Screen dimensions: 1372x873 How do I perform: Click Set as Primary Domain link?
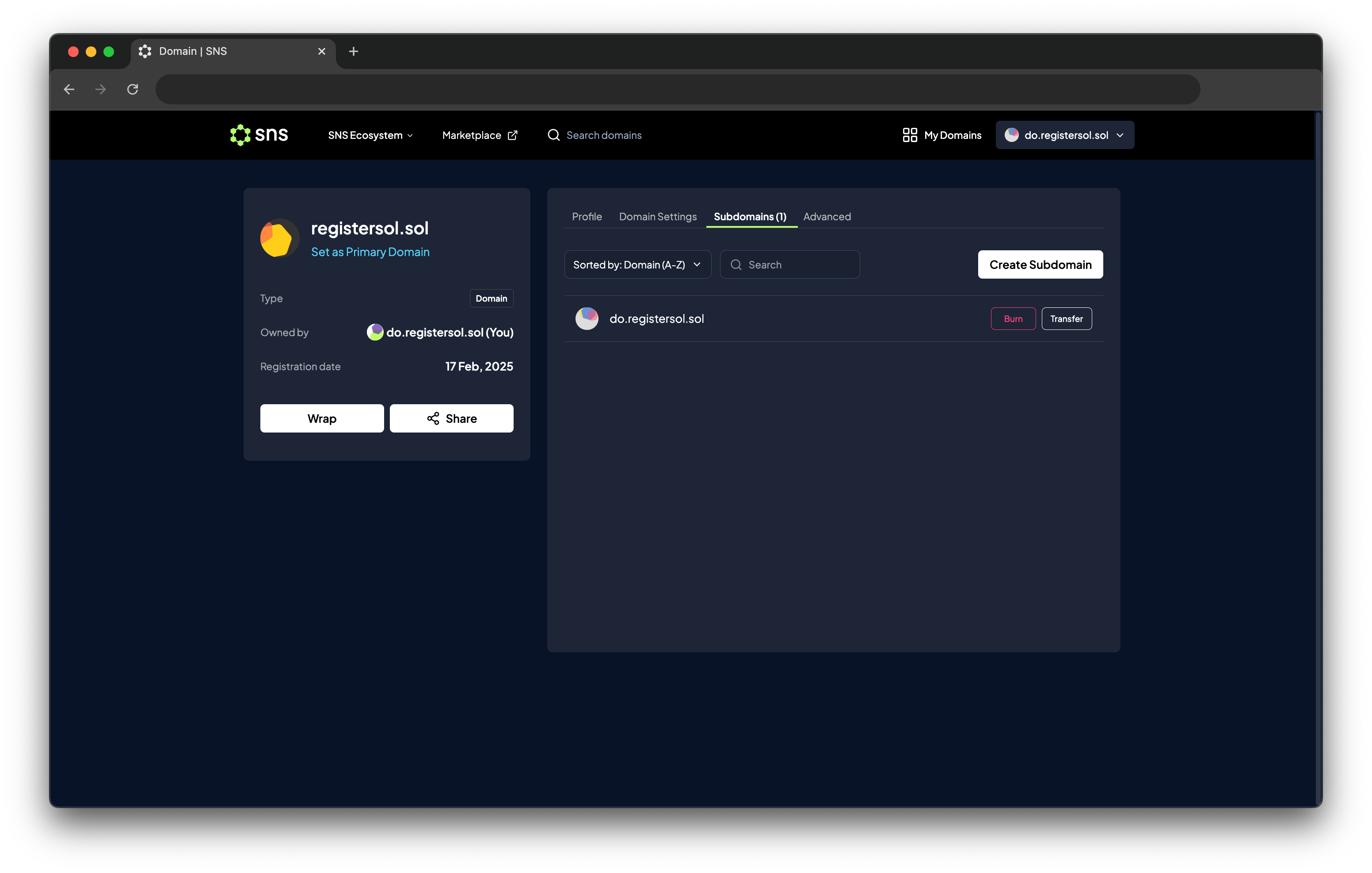[370, 252]
